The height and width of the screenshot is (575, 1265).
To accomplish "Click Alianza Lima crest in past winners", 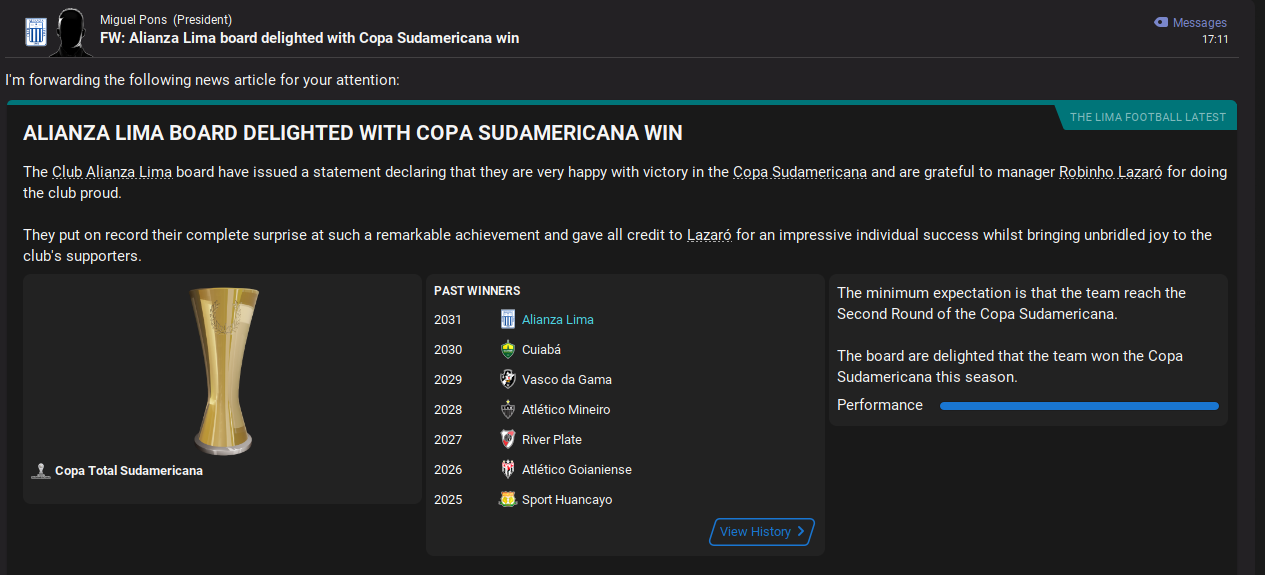I will coord(508,320).
